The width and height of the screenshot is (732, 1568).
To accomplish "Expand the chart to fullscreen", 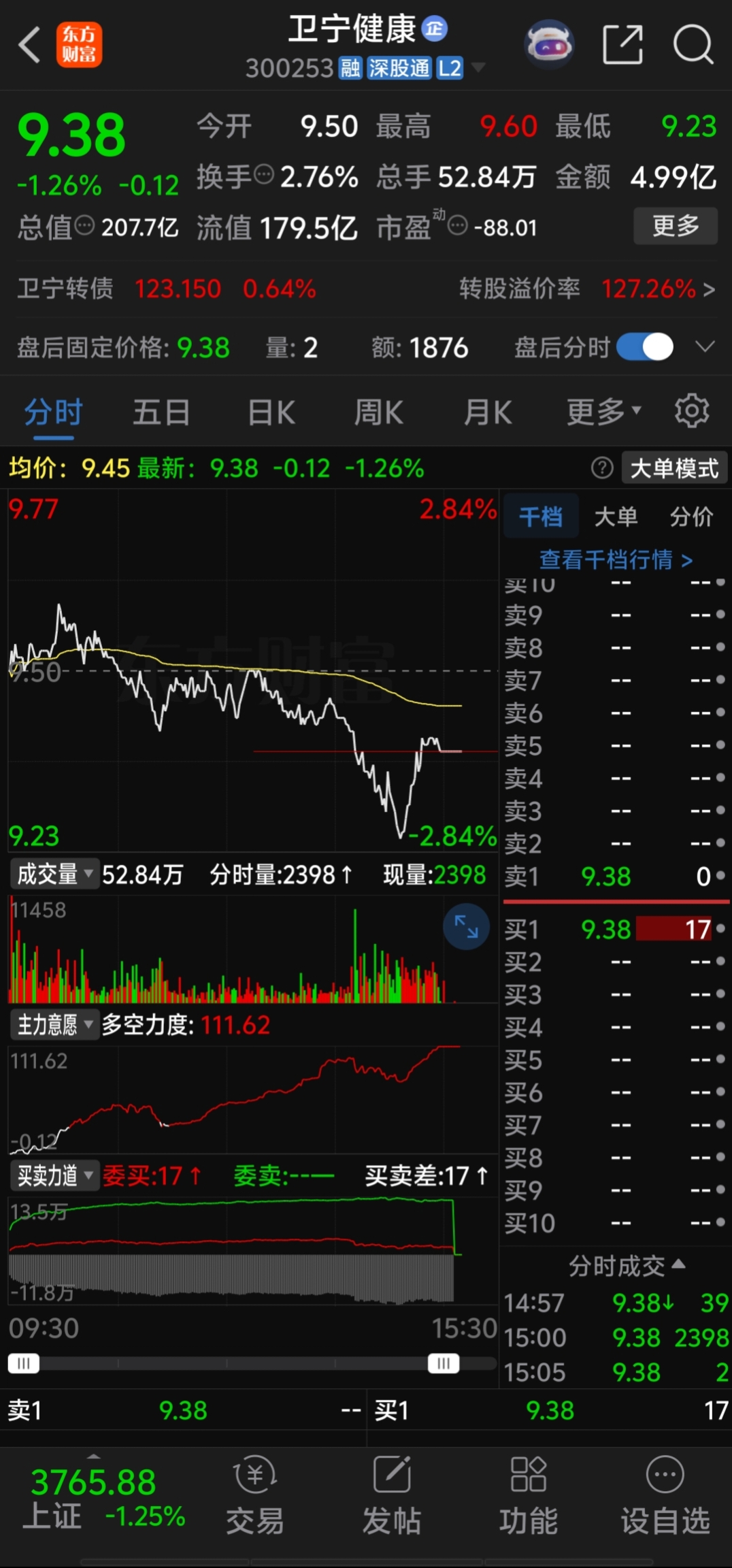I will [x=466, y=927].
